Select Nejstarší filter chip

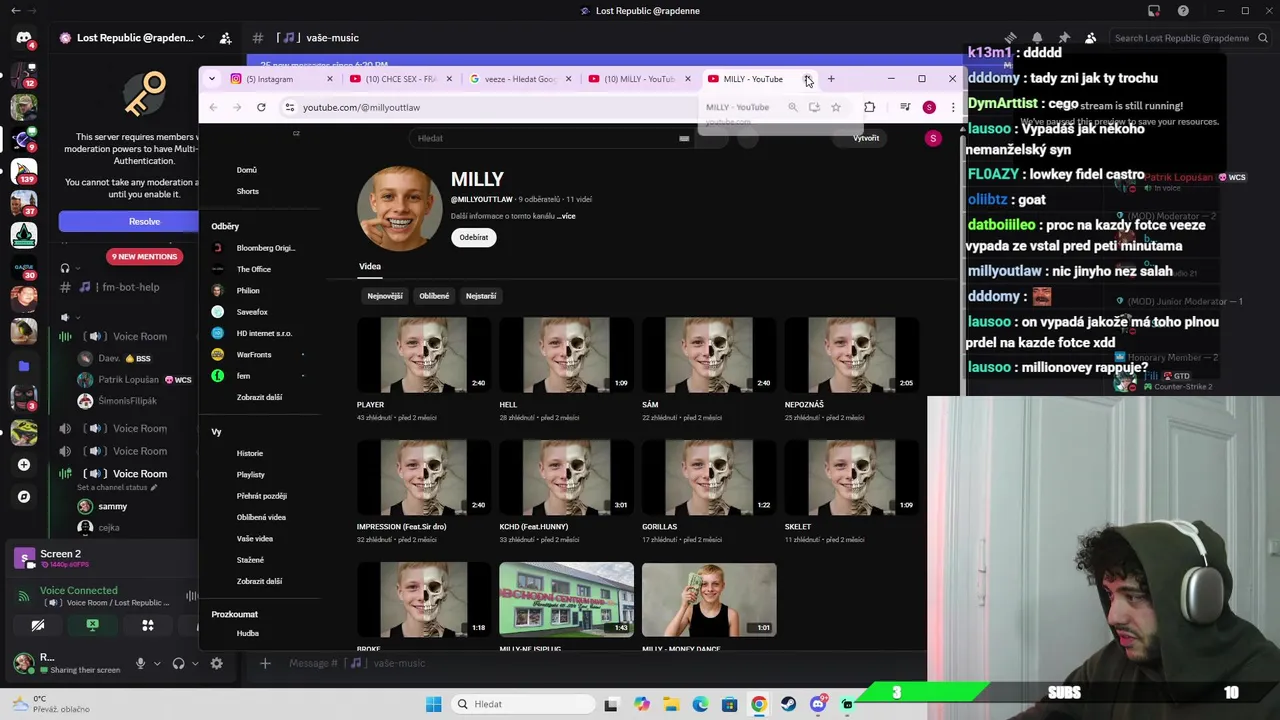481,296
